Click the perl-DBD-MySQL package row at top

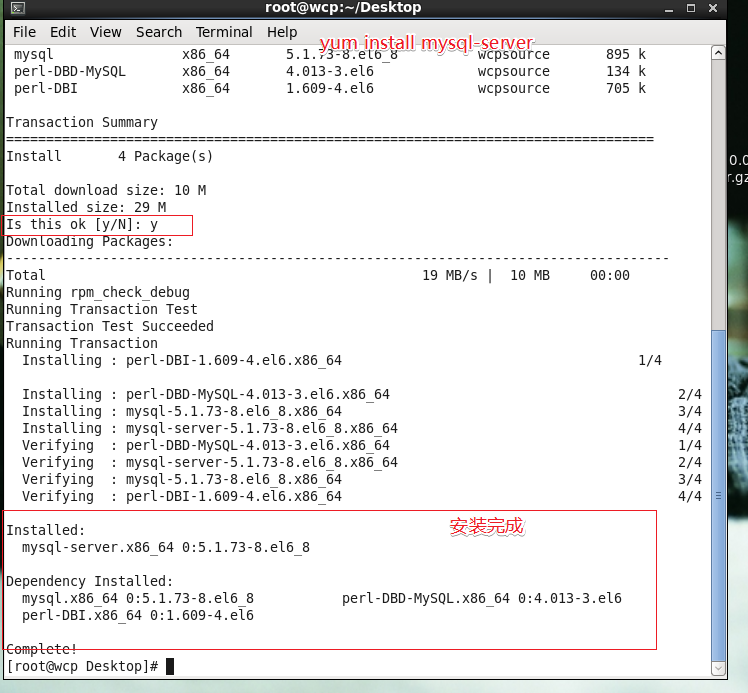(330, 72)
